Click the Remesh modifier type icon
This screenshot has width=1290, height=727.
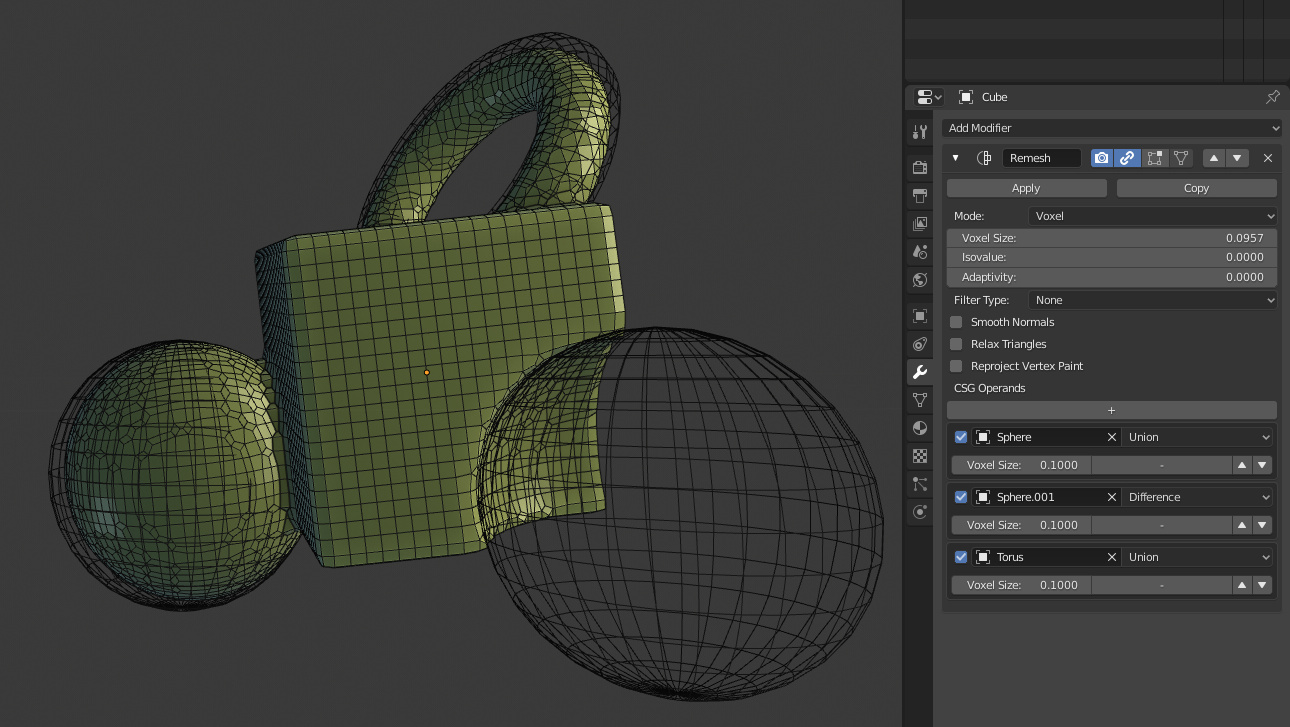coord(984,158)
